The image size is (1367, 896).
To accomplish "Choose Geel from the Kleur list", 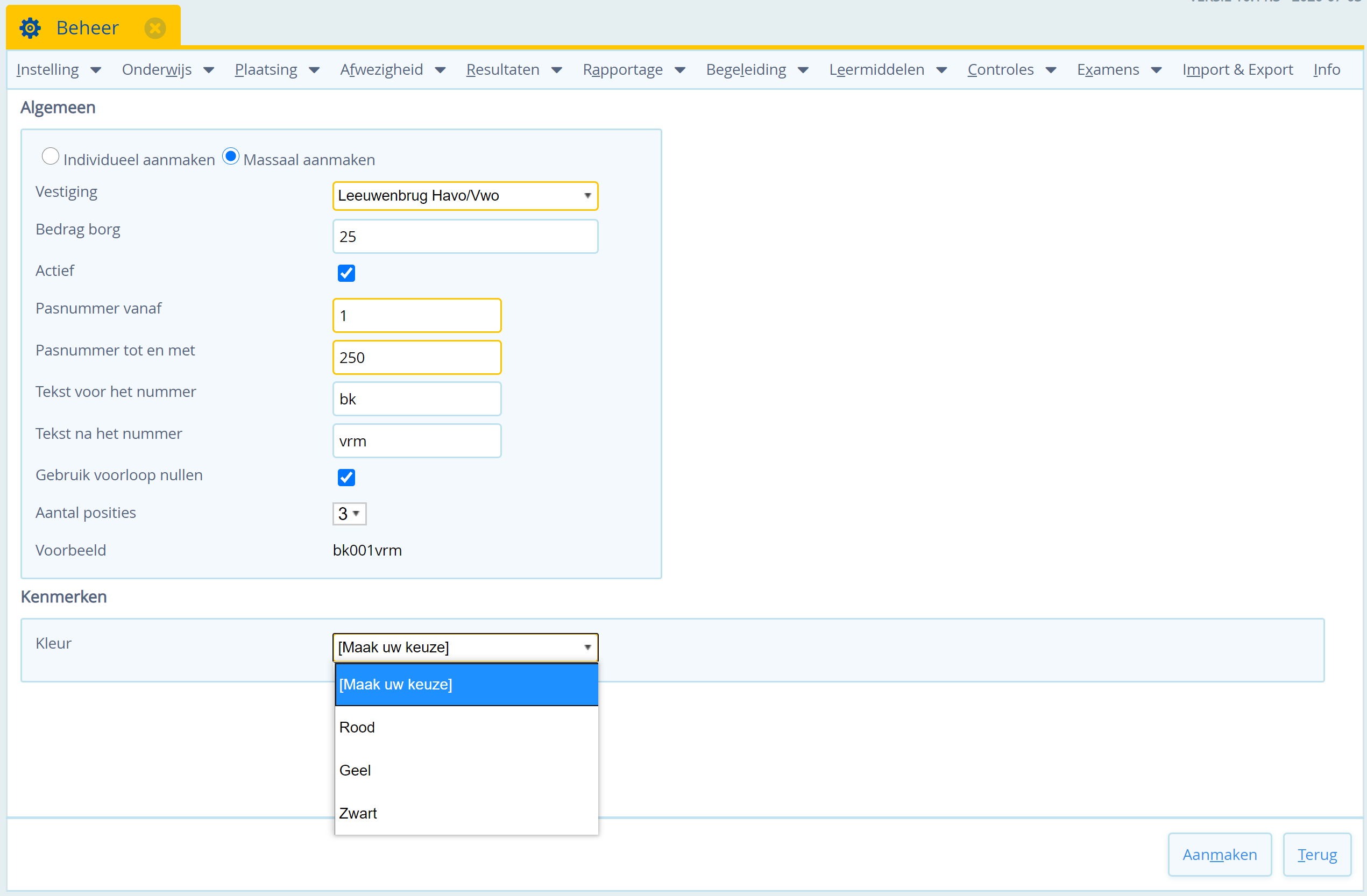I will pyautogui.click(x=466, y=770).
